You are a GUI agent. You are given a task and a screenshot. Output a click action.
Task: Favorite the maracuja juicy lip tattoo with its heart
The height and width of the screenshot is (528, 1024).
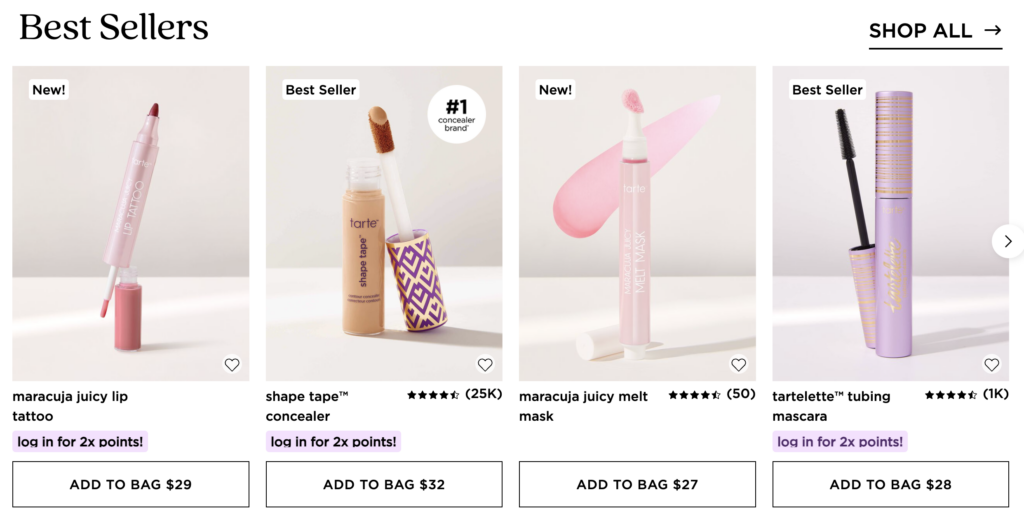tap(232, 365)
